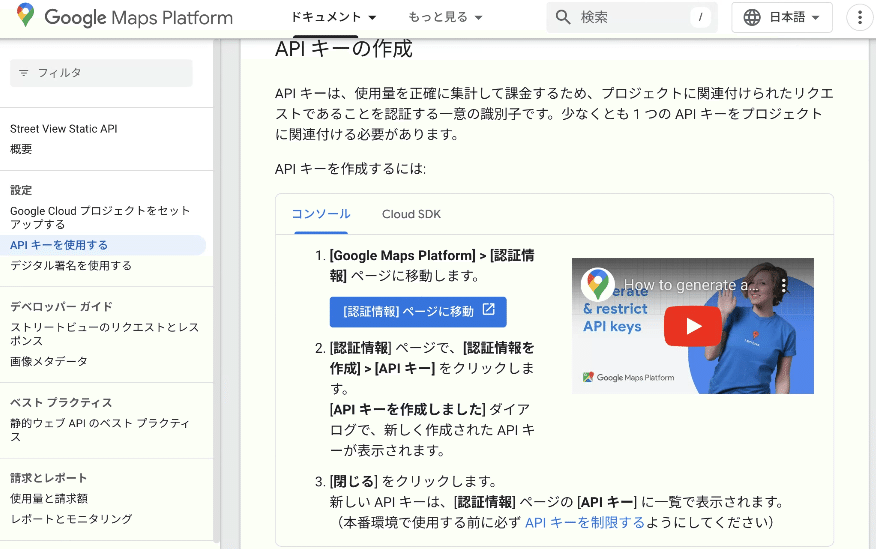Click the search magnifier icon
Screen dimensions: 876x549
coord(563,17)
